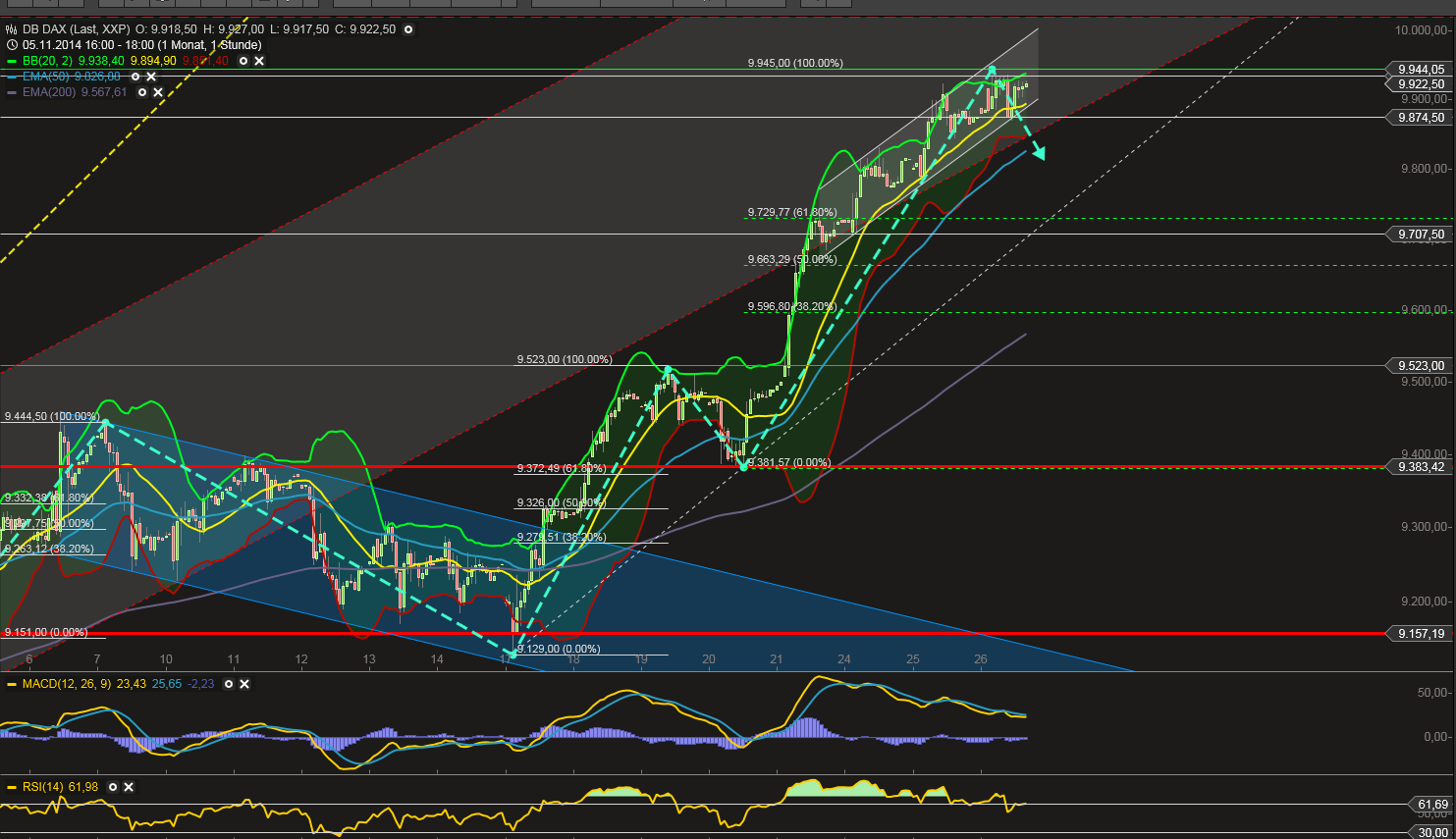The width and height of the screenshot is (1456, 839).
Task: Toggle the blue EMA(50) line marker
Action: [x=11, y=77]
